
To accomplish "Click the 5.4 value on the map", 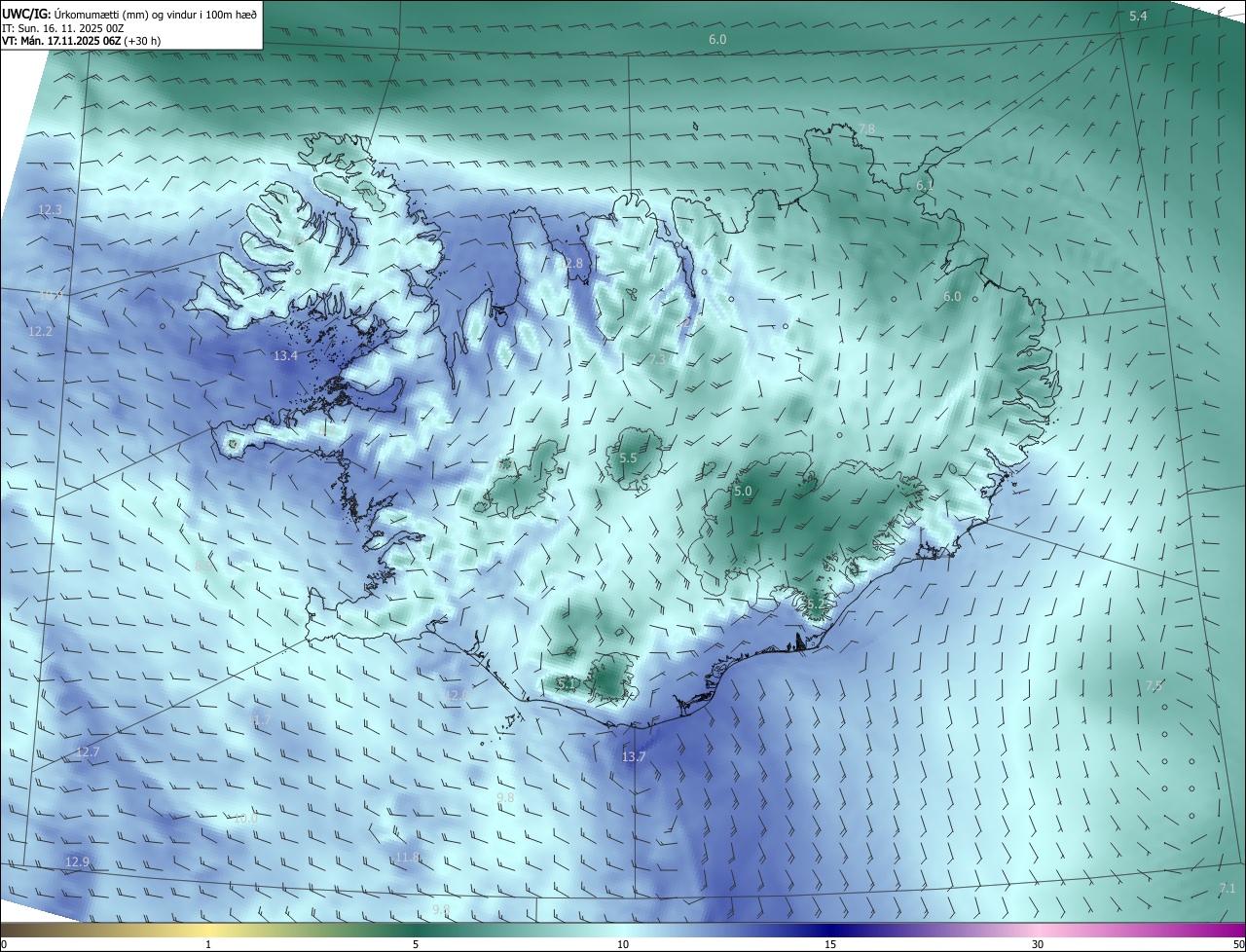I will point(1138,17).
